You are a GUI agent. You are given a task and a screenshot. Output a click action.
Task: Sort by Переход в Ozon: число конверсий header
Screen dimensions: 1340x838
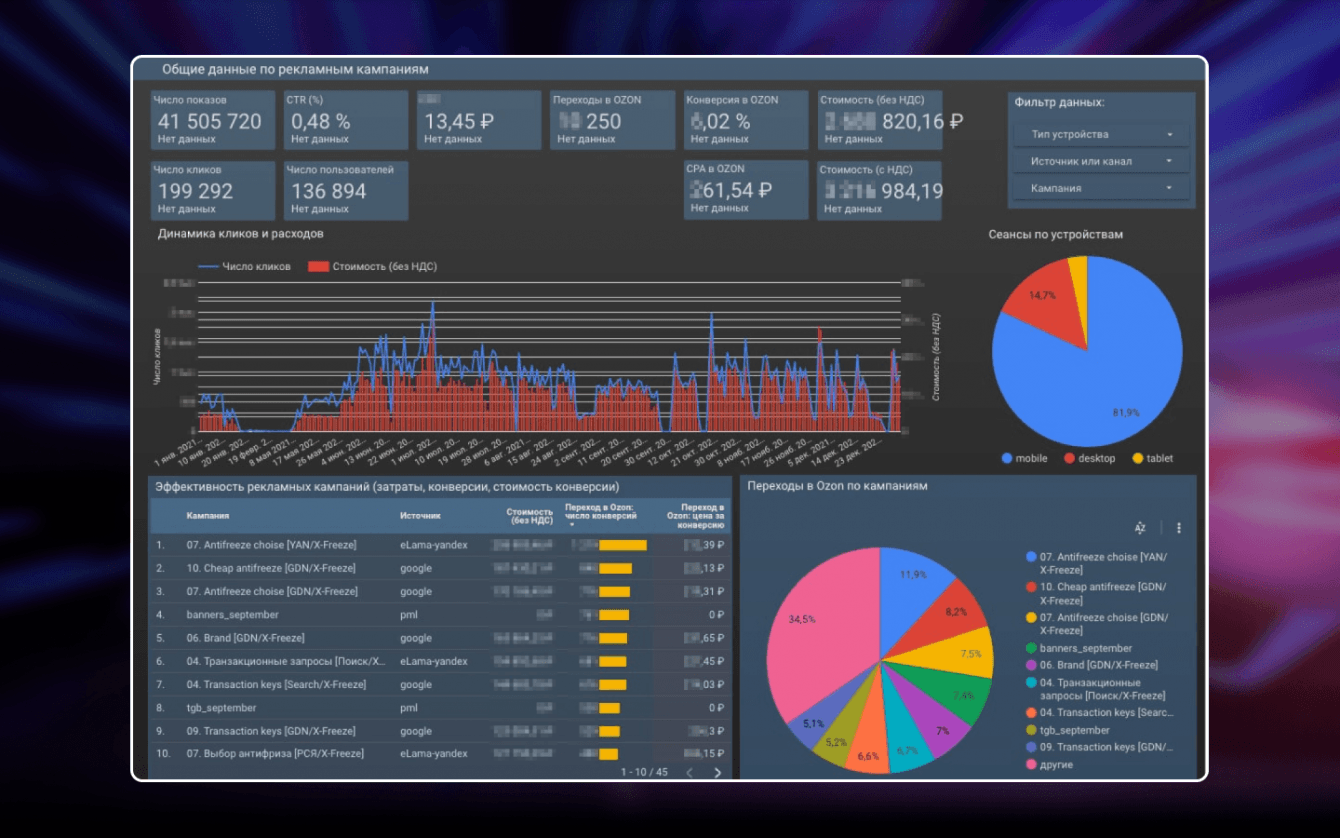[600, 516]
